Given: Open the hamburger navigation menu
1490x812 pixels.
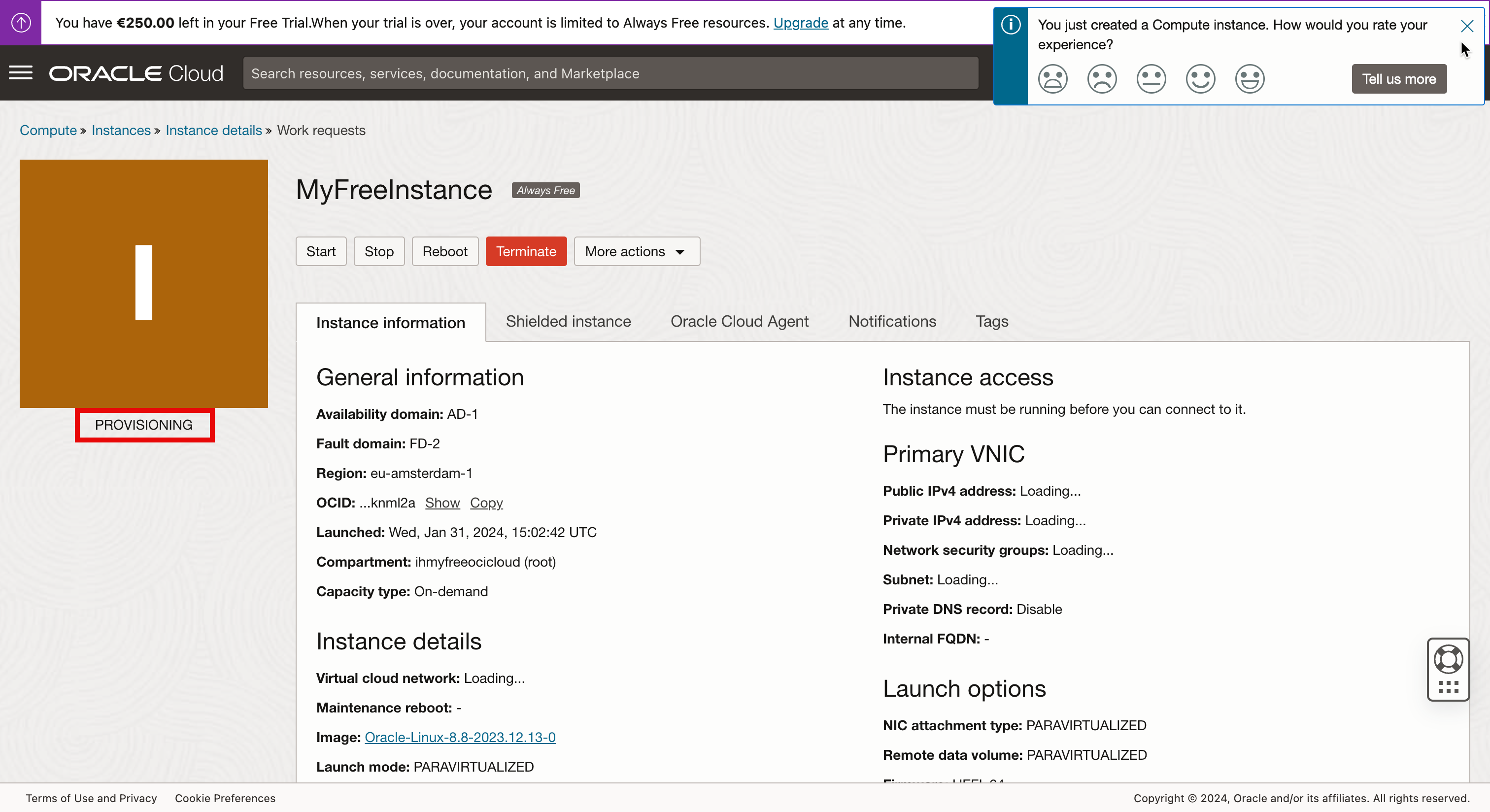Looking at the screenshot, I should click(21, 73).
